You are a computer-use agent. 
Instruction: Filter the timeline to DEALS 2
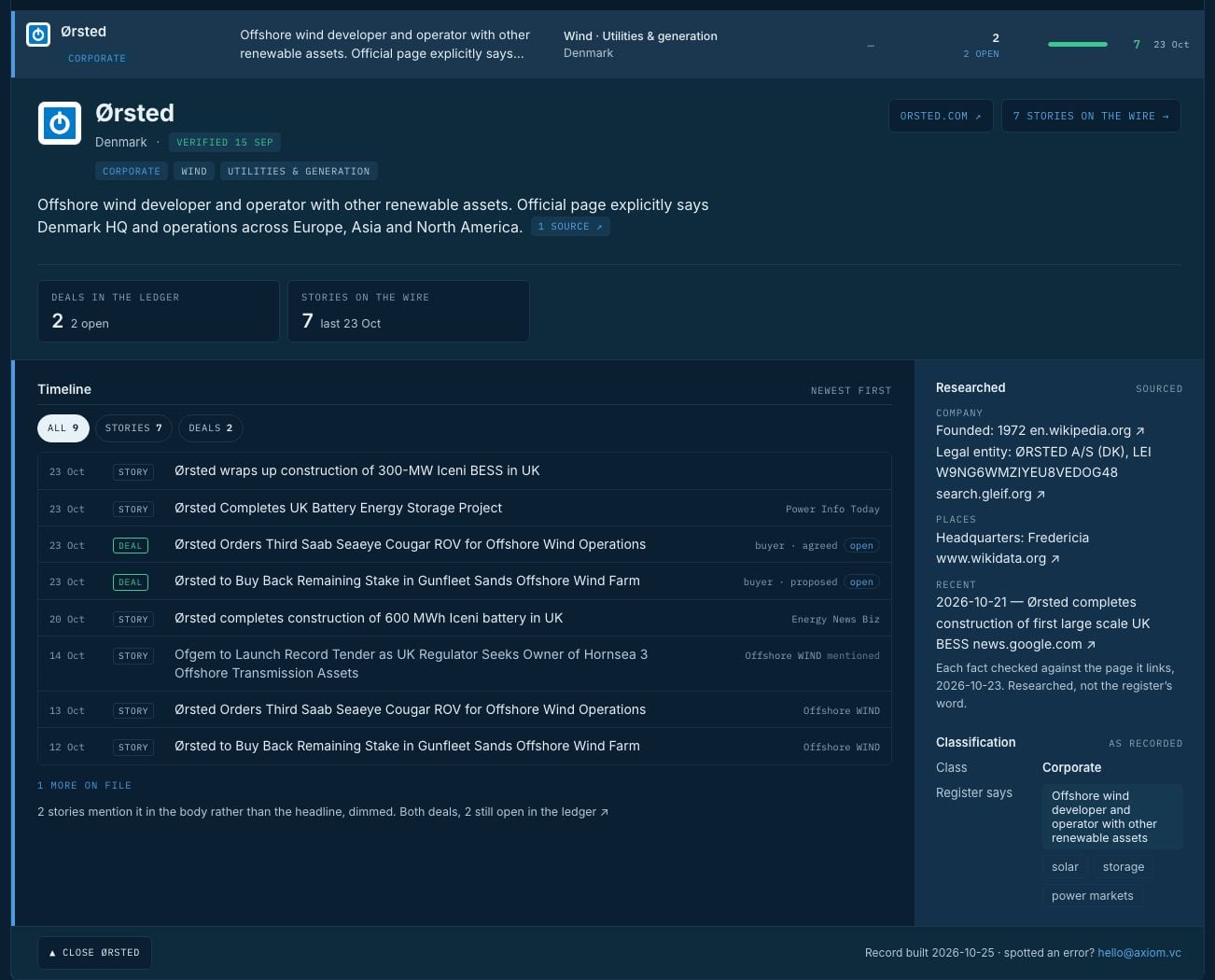[211, 428]
